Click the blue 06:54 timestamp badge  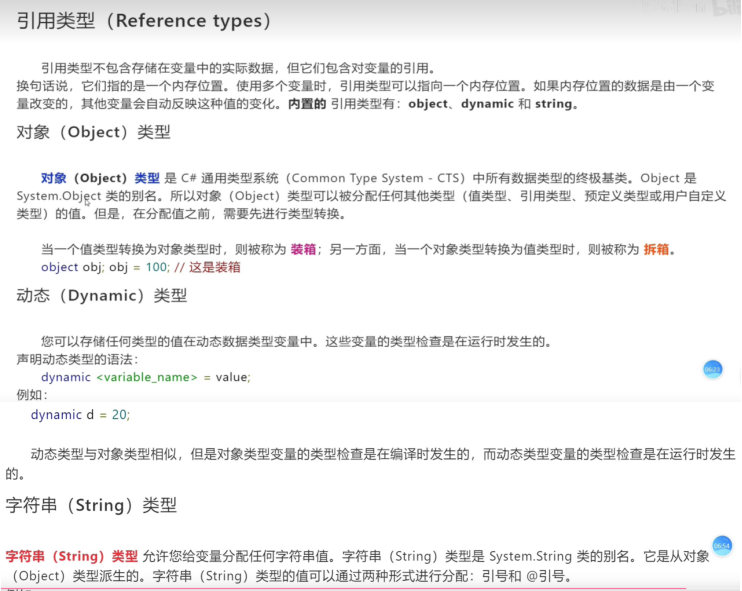[722, 546]
